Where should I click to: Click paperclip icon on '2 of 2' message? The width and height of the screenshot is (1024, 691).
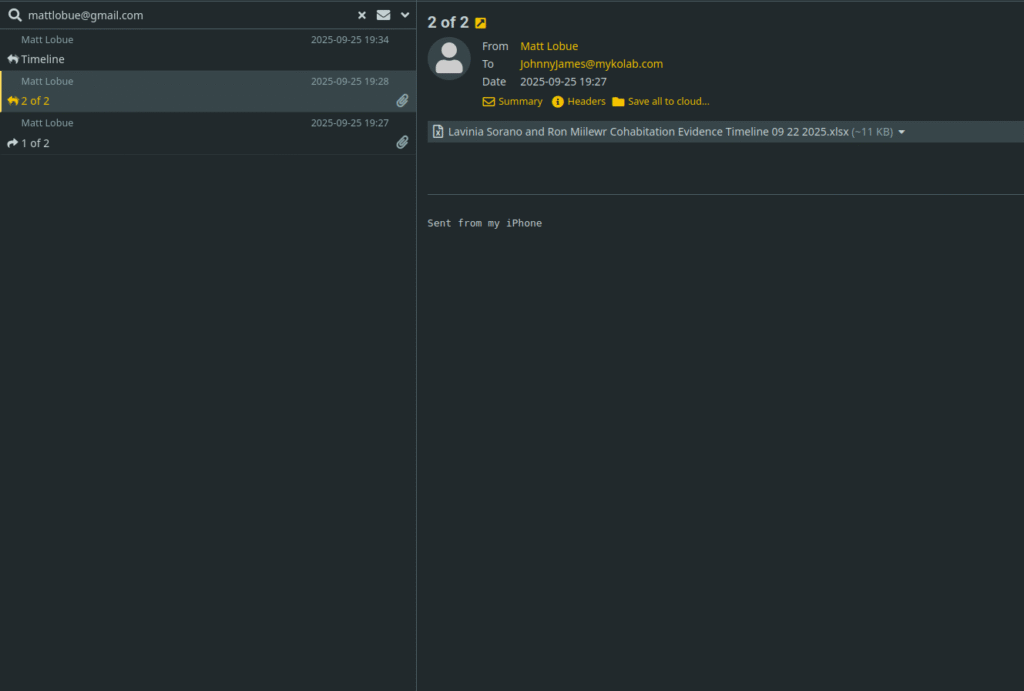402,101
